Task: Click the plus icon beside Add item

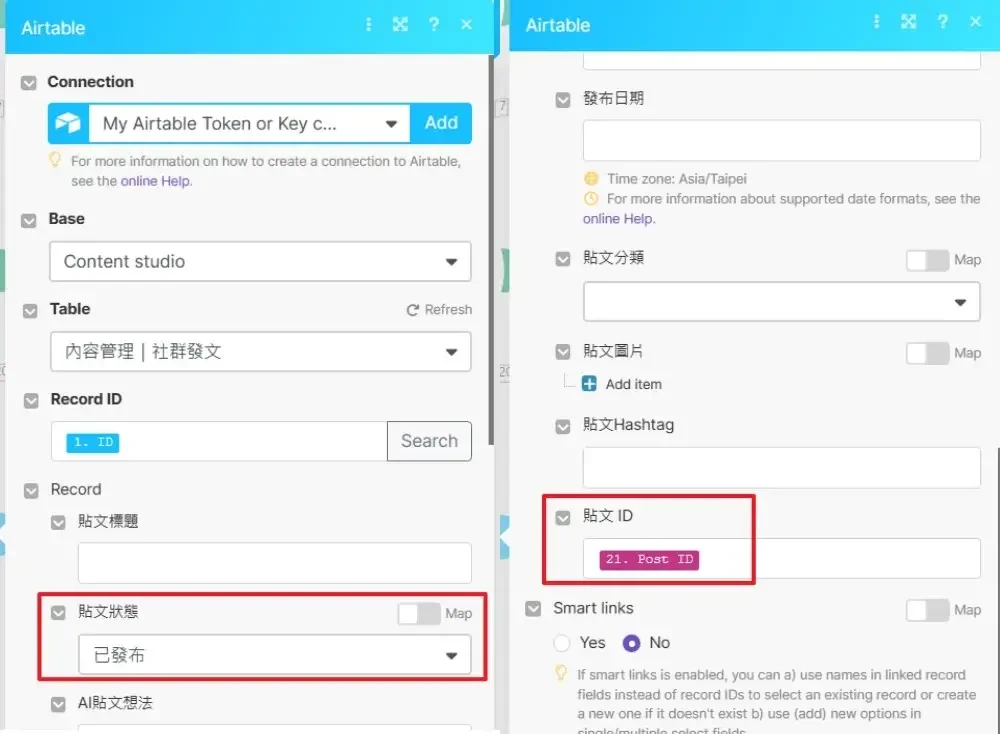Action: (589, 383)
